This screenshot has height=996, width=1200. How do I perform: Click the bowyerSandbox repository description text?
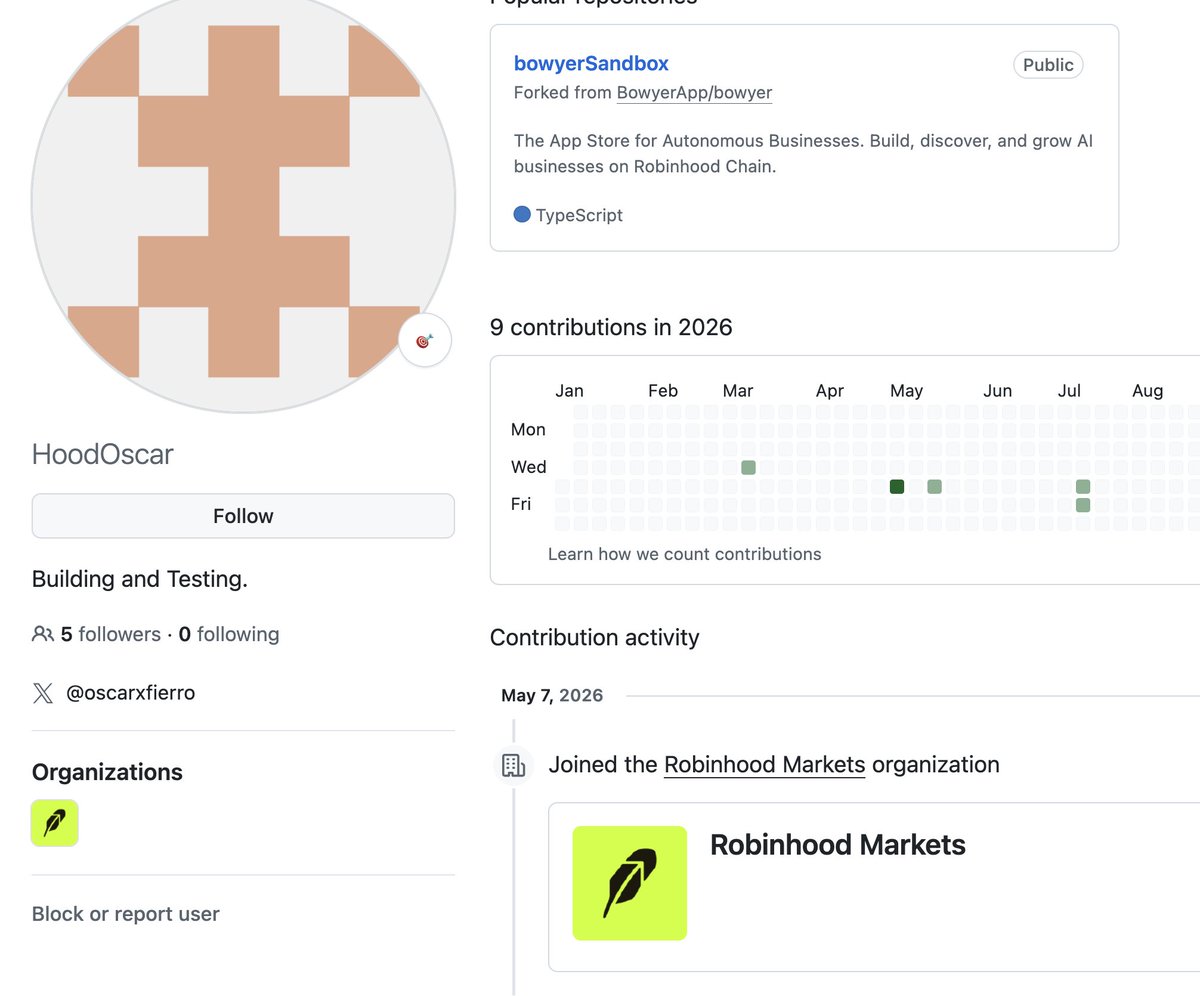coord(803,153)
